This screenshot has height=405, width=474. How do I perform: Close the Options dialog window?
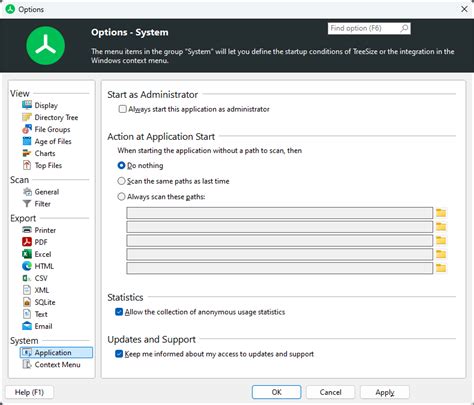tap(464, 9)
